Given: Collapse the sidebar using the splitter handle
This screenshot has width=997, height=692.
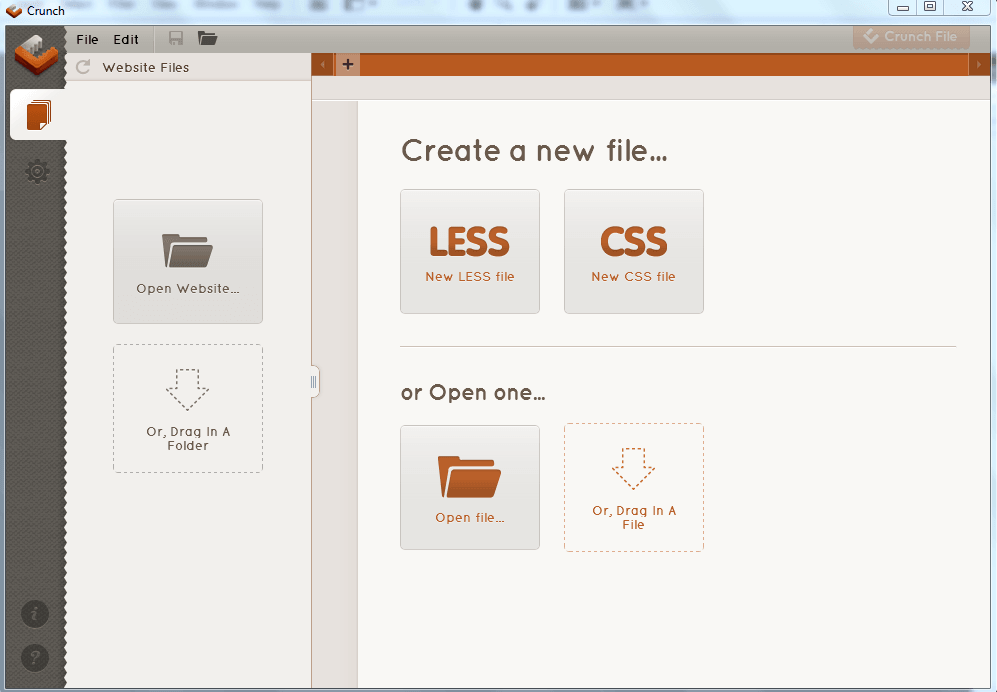Looking at the screenshot, I should (x=314, y=381).
